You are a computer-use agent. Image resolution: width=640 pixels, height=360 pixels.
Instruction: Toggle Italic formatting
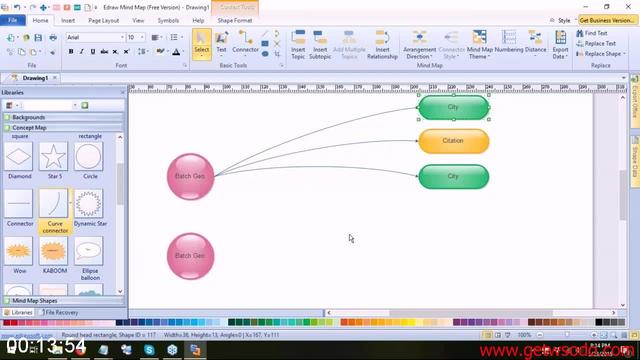coord(82,52)
